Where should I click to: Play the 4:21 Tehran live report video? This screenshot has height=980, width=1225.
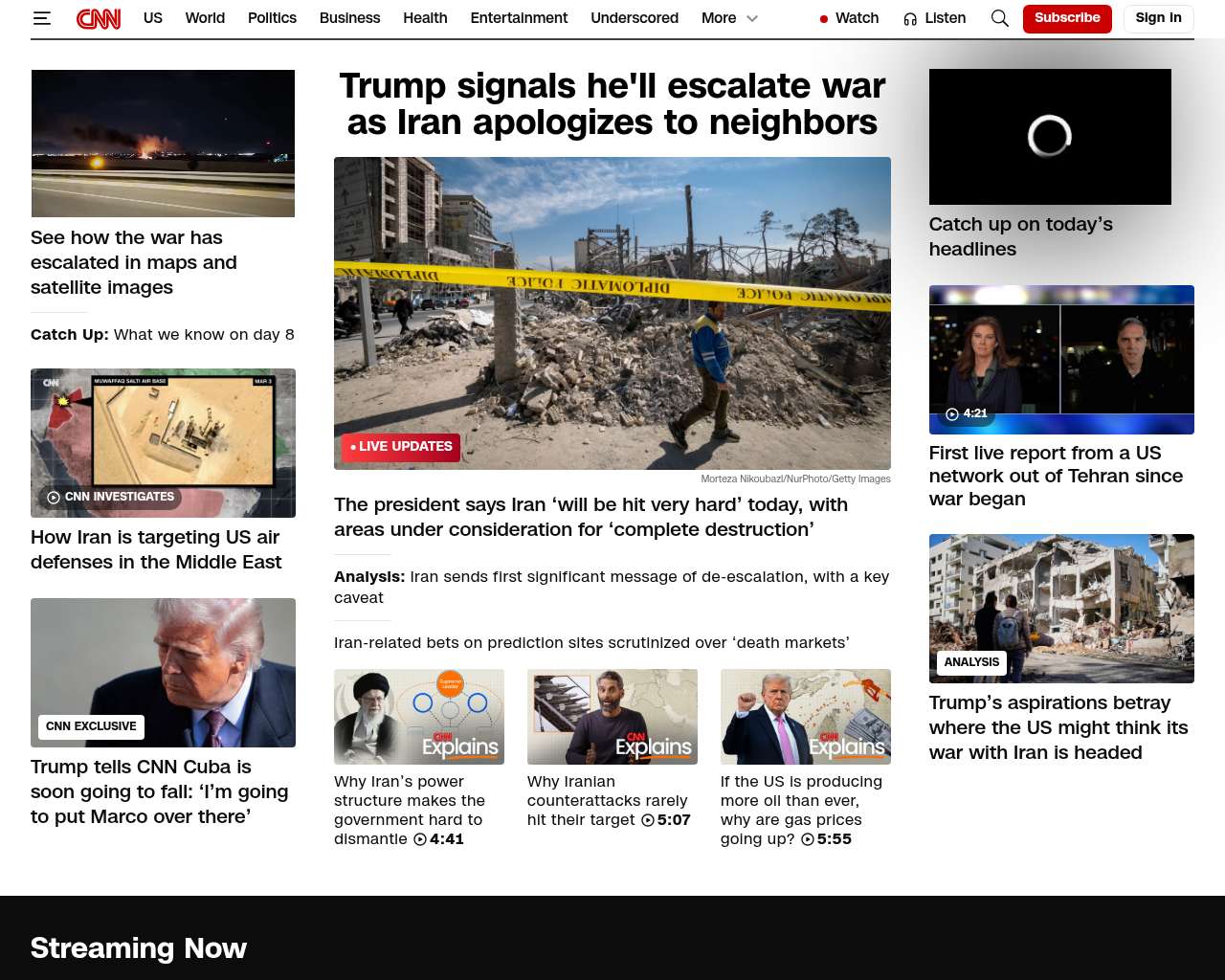click(x=1061, y=360)
